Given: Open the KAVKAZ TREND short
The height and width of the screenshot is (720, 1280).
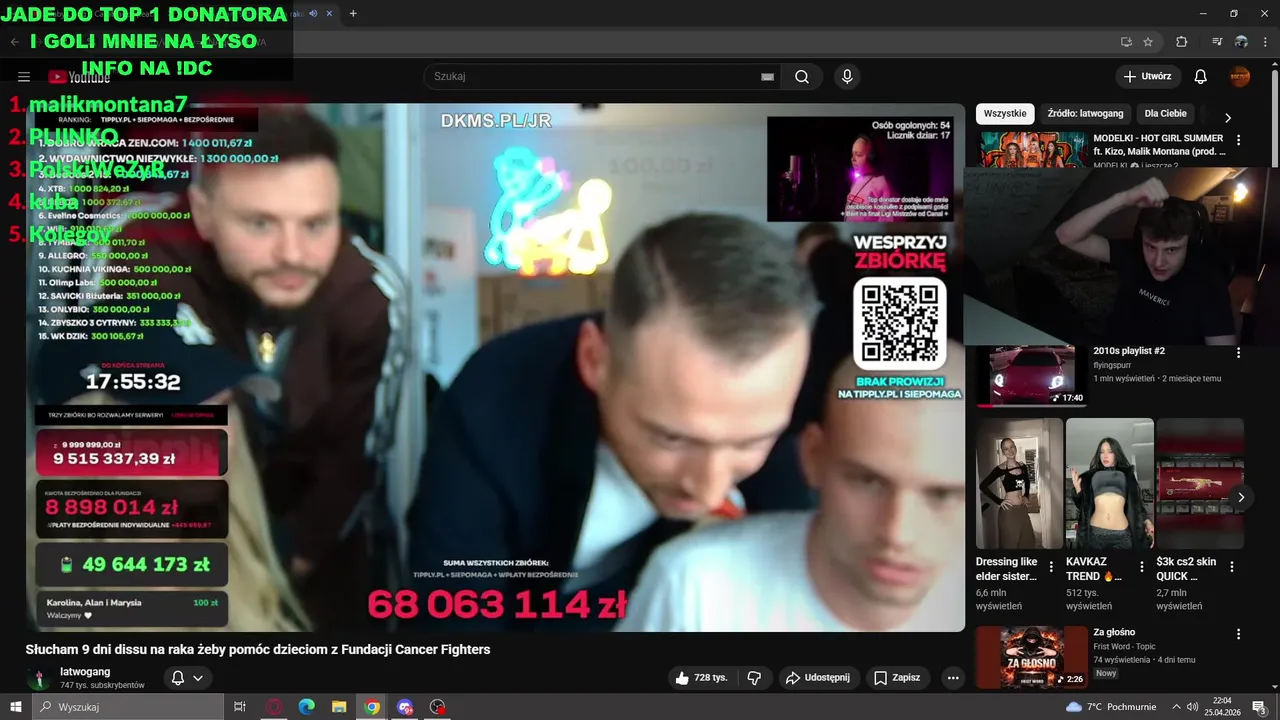Looking at the screenshot, I should [1109, 483].
